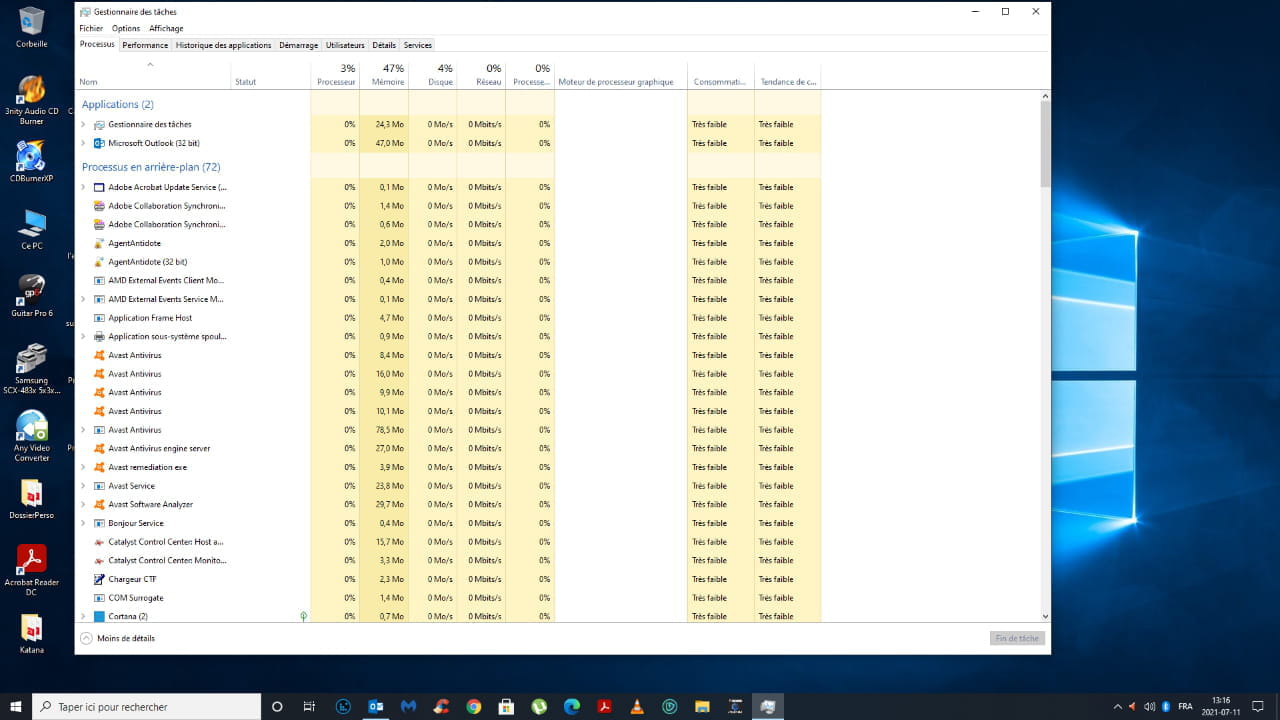
Task: Open the Options menu
Action: click(x=126, y=28)
